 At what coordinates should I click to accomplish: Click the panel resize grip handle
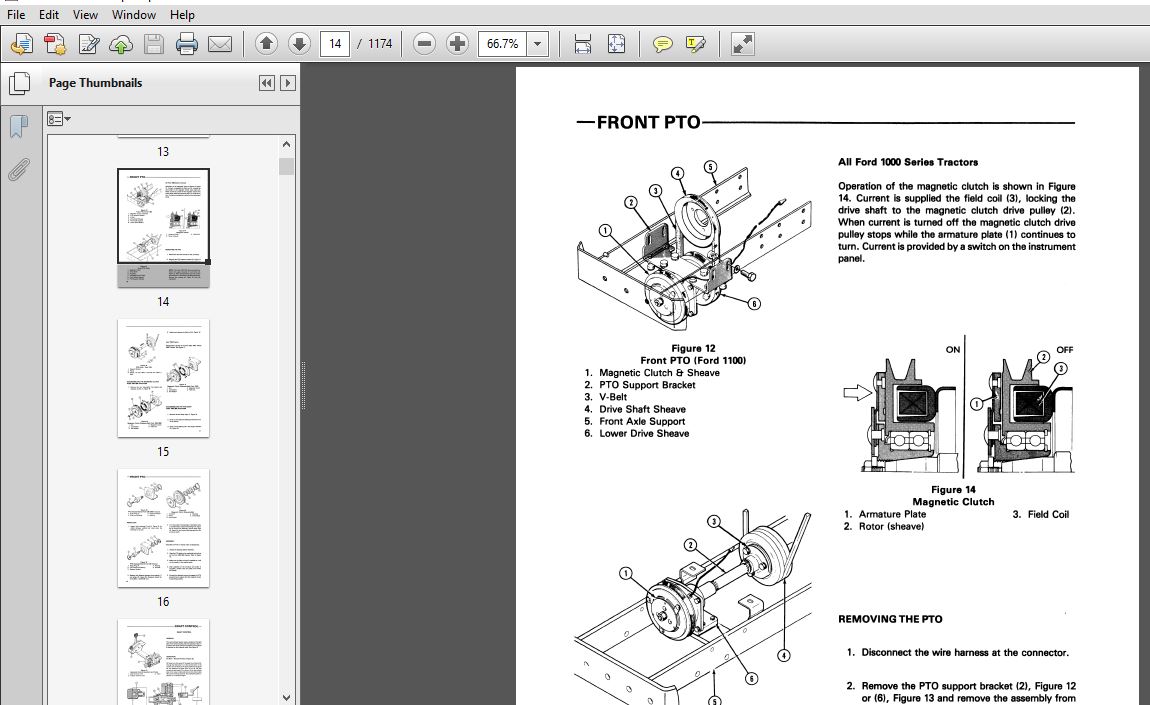(x=303, y=384)
